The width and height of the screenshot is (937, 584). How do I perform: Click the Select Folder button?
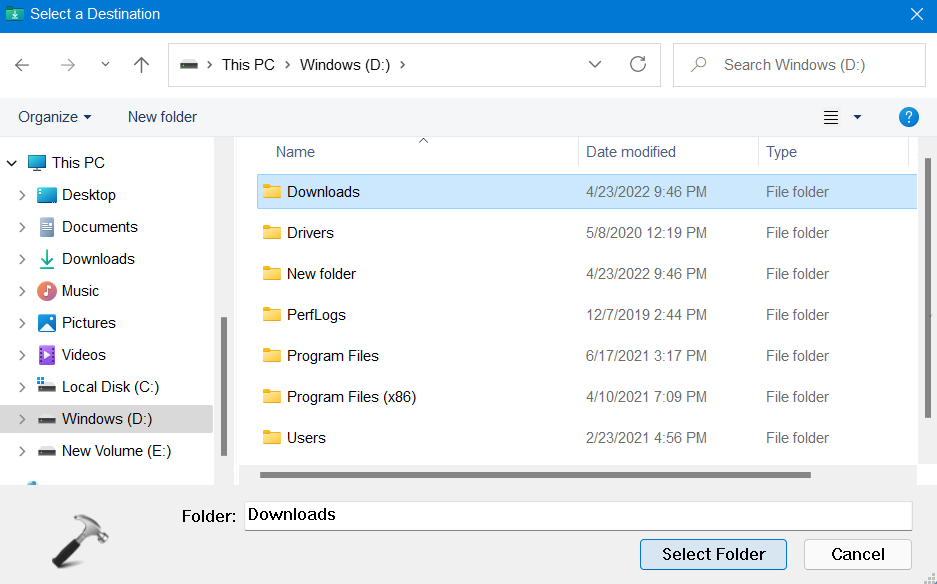click(x=713, y=554)
